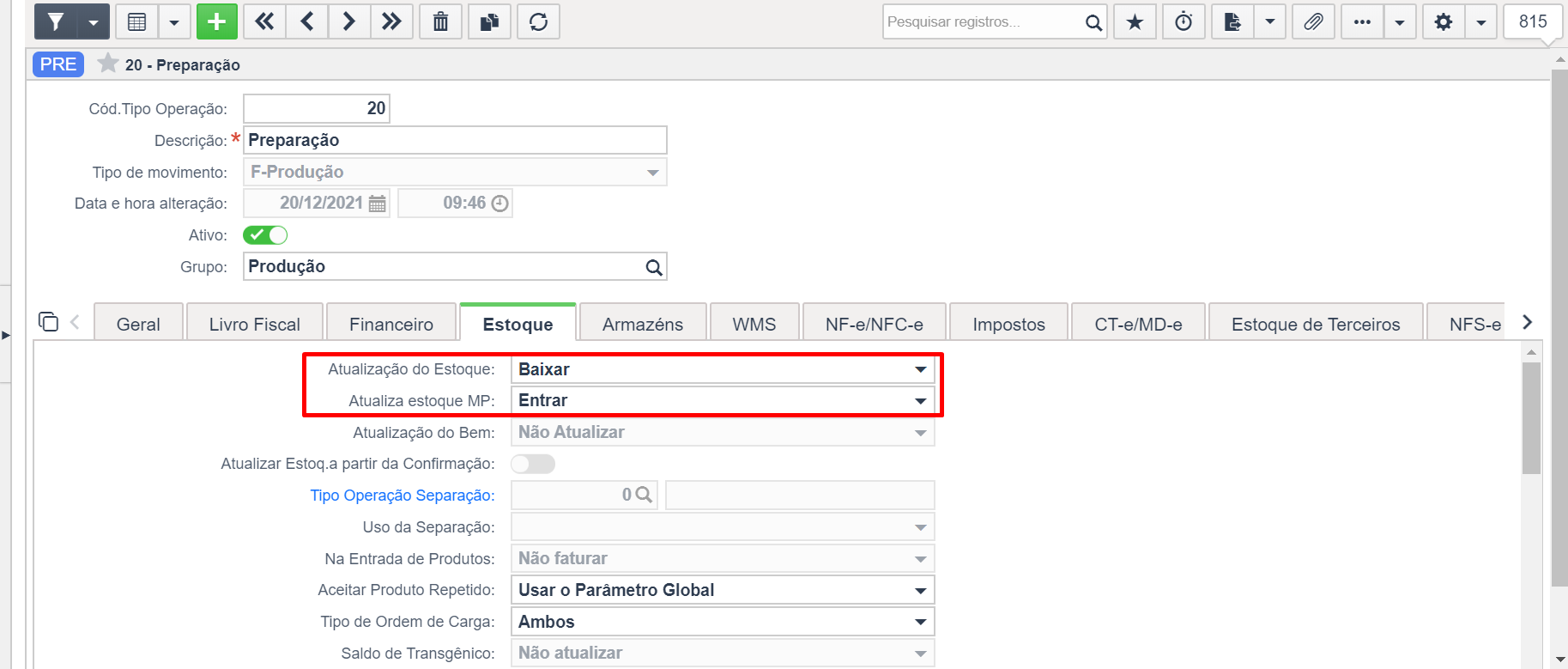Click the export document icon

[1232, 21]
